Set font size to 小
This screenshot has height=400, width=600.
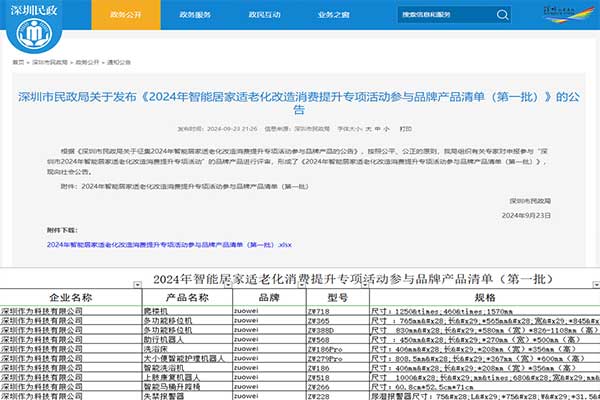386,129
